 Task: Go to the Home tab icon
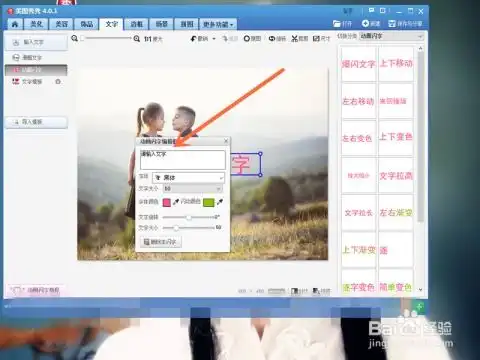tap(15, 24)
